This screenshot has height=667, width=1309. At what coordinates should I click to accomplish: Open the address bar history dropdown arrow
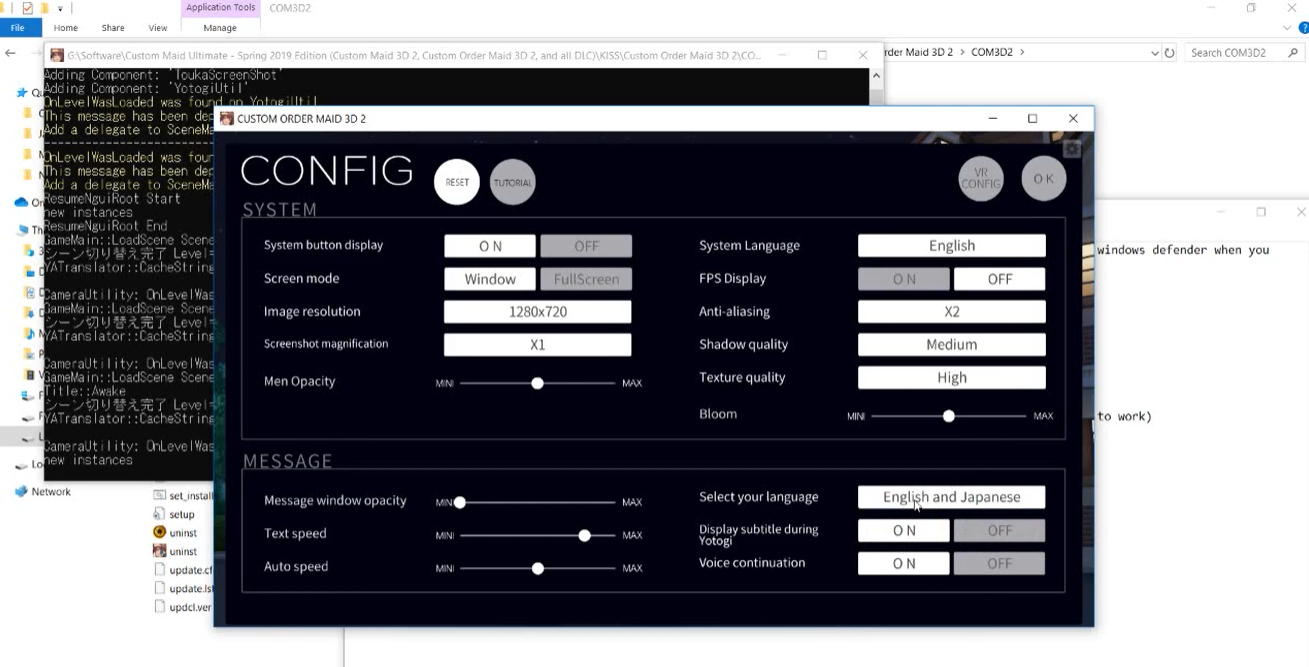pos(1155,53)
